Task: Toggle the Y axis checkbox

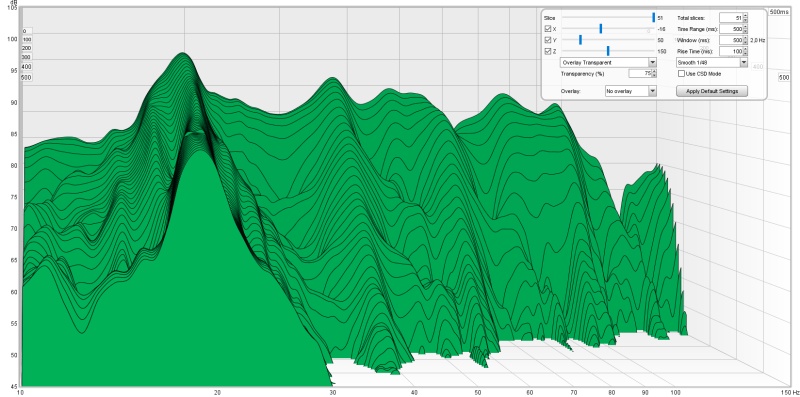Action: coord(547,40)
